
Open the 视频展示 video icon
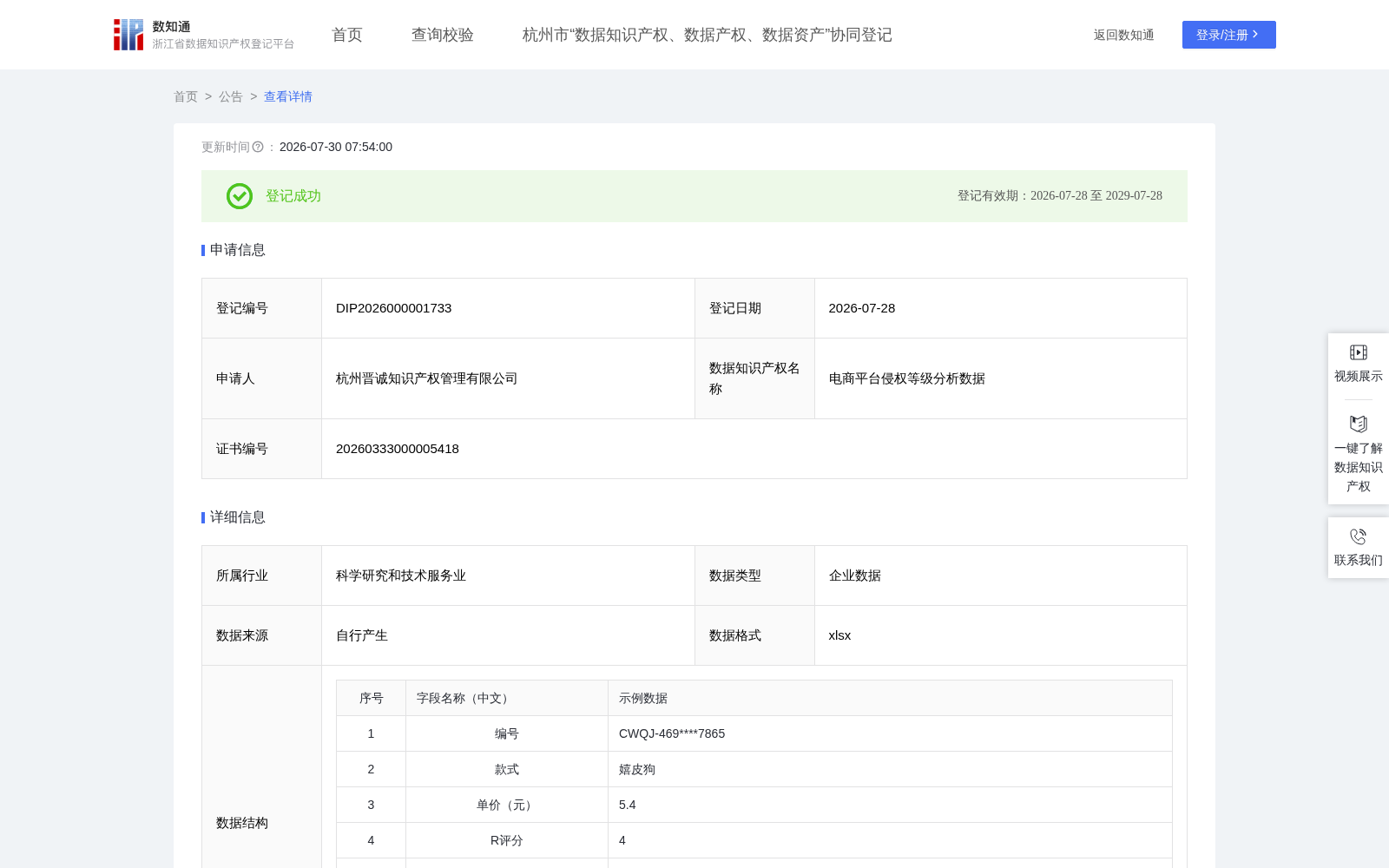(x=1359, y=352)
